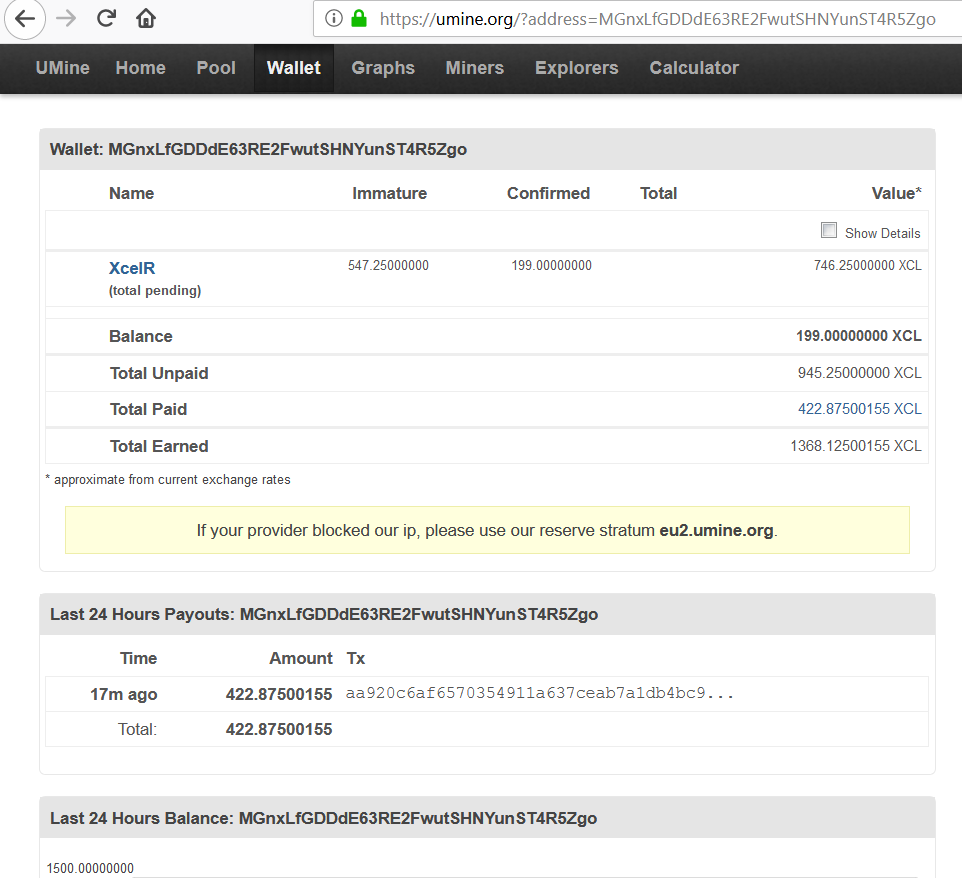This screenshot has height=878, width=962.
Task: Click the 17m ago payout time
Action: coord(123,695)
